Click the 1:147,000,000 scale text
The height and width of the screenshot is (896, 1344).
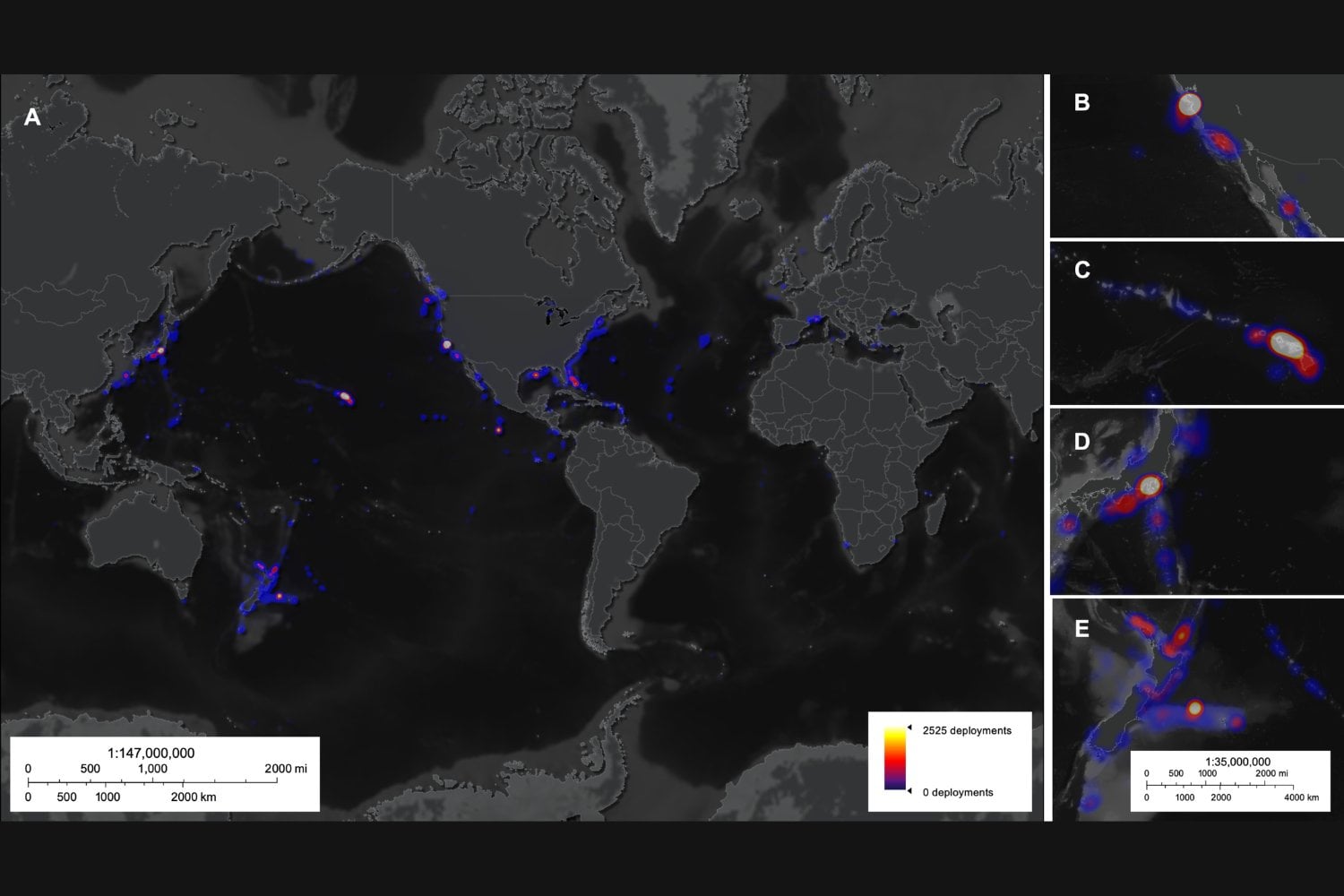click(x=151, y=753)
